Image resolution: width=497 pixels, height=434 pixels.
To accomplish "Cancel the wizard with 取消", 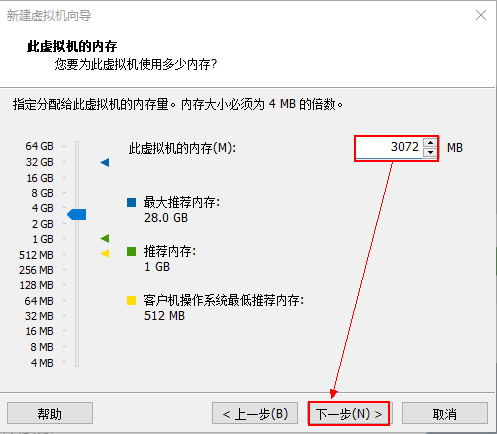I will pyautogui.click(x=445, y=414).
